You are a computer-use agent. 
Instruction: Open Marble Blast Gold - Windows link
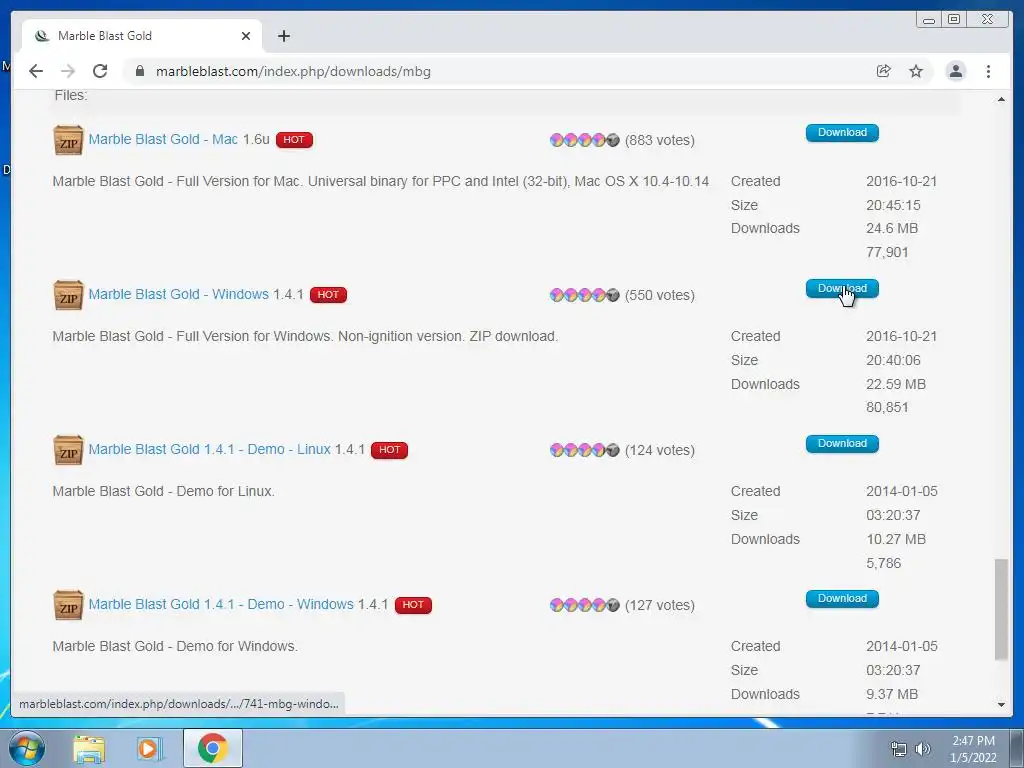coord(178,294)
